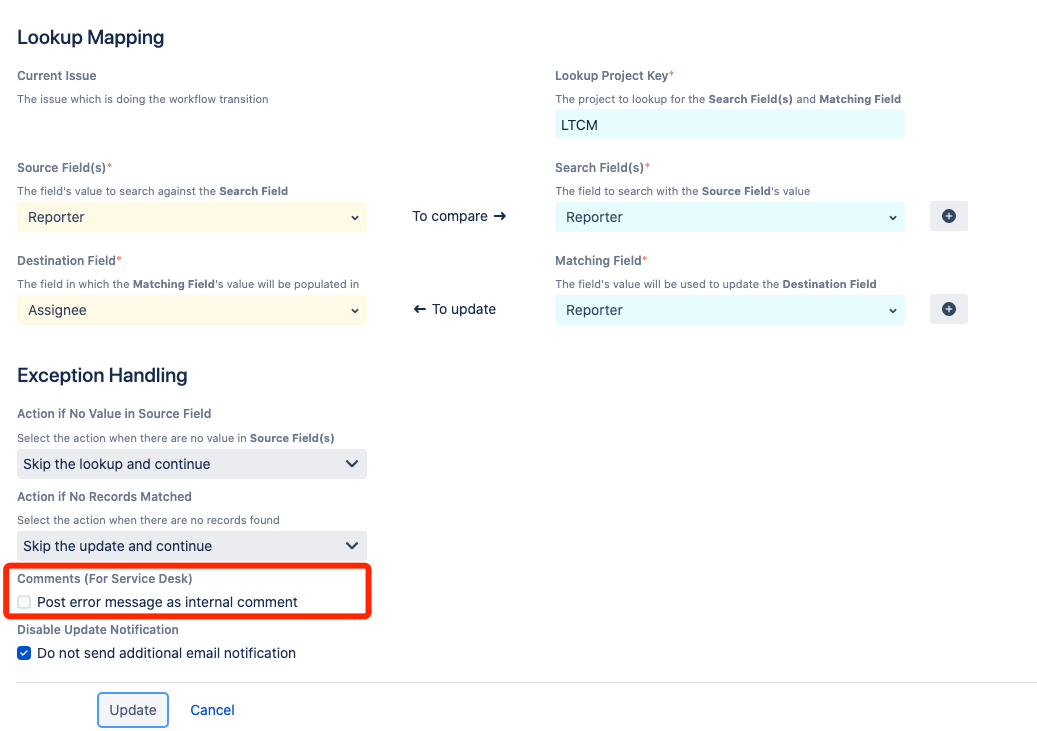Click the plus icon beside Matching Field
The image size is (1037, 731).
coord(948,309)
